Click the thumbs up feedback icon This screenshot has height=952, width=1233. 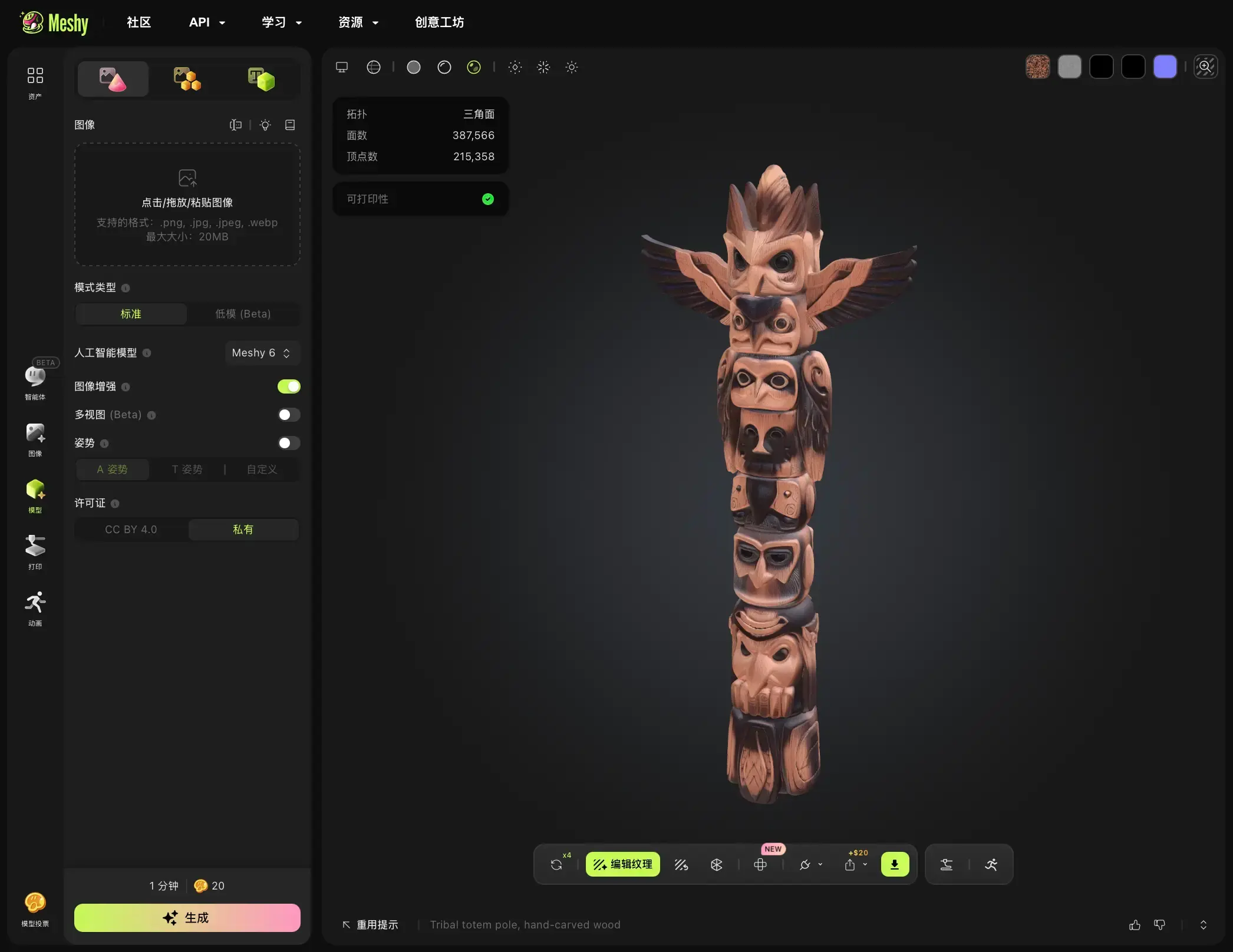pyautogui.click(x=1135, y=925)
